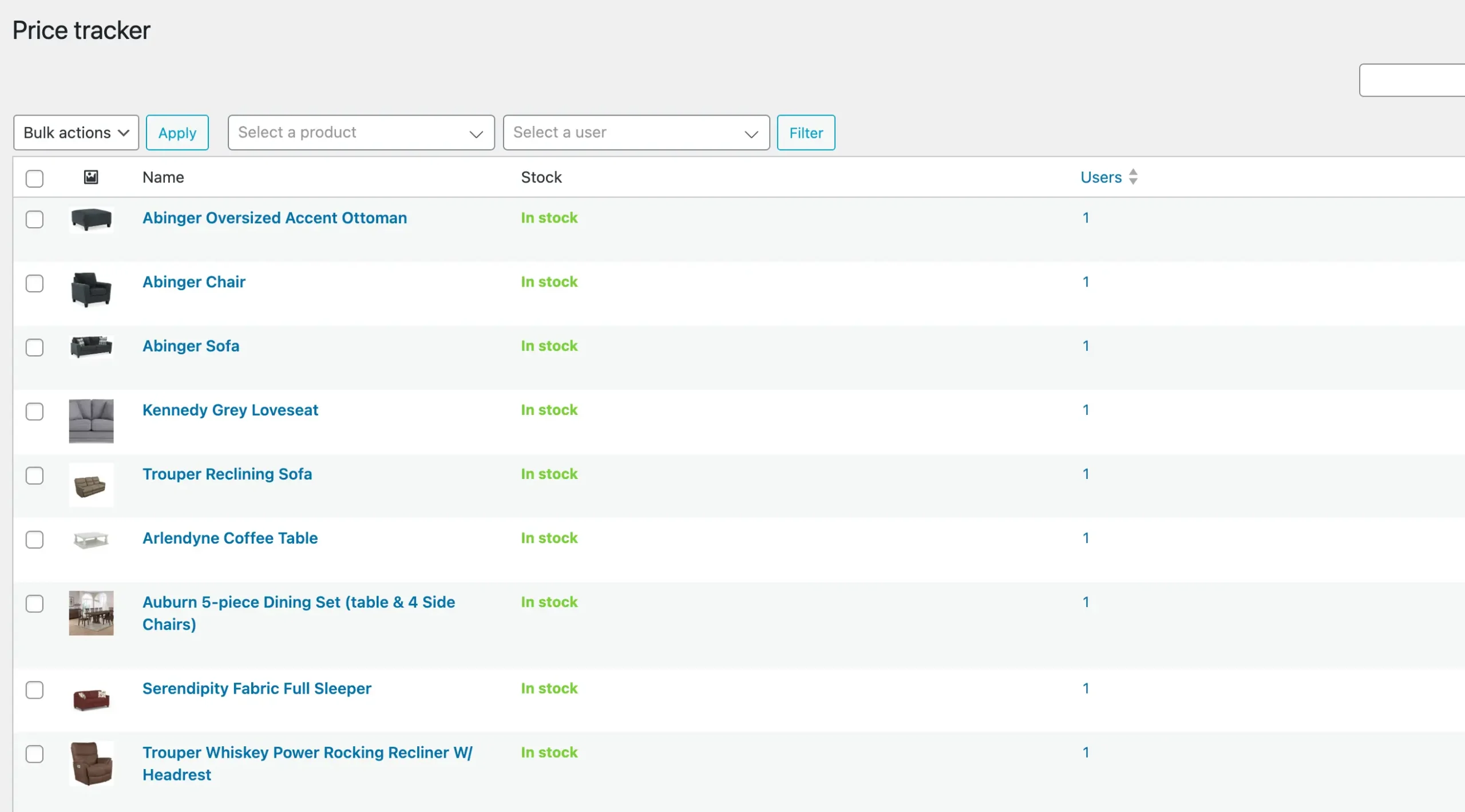Tick the checkbox for Arlendyne Coffee Table
This screenshot has height=812, width=1465.
[35, 540]
